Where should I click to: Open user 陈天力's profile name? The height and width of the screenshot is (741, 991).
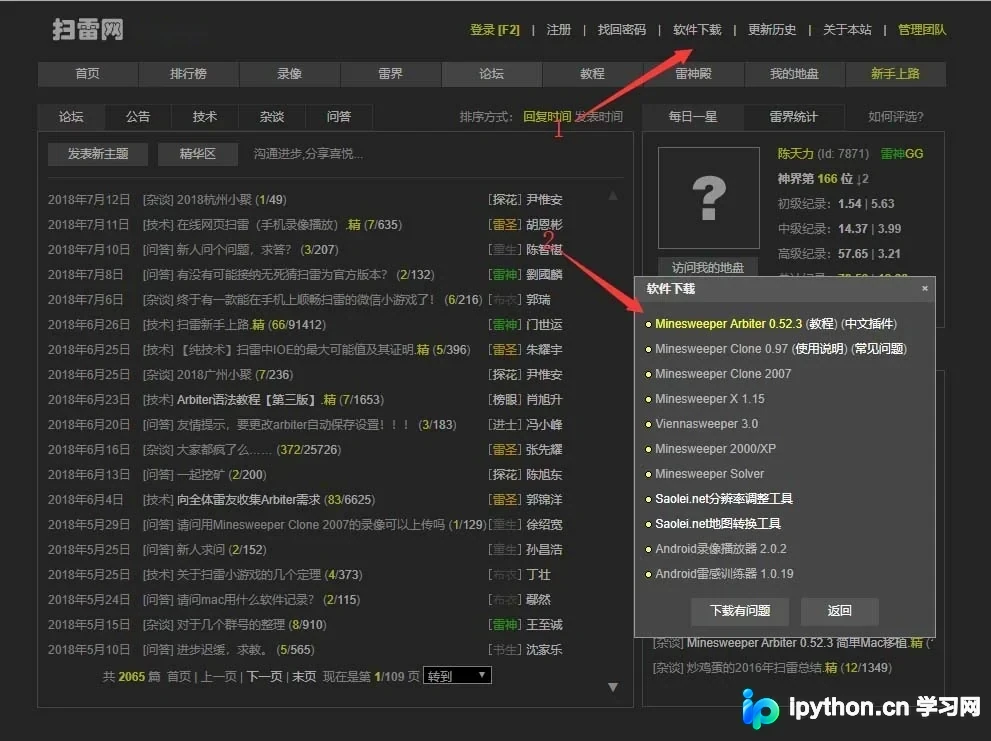coord(795,154)
